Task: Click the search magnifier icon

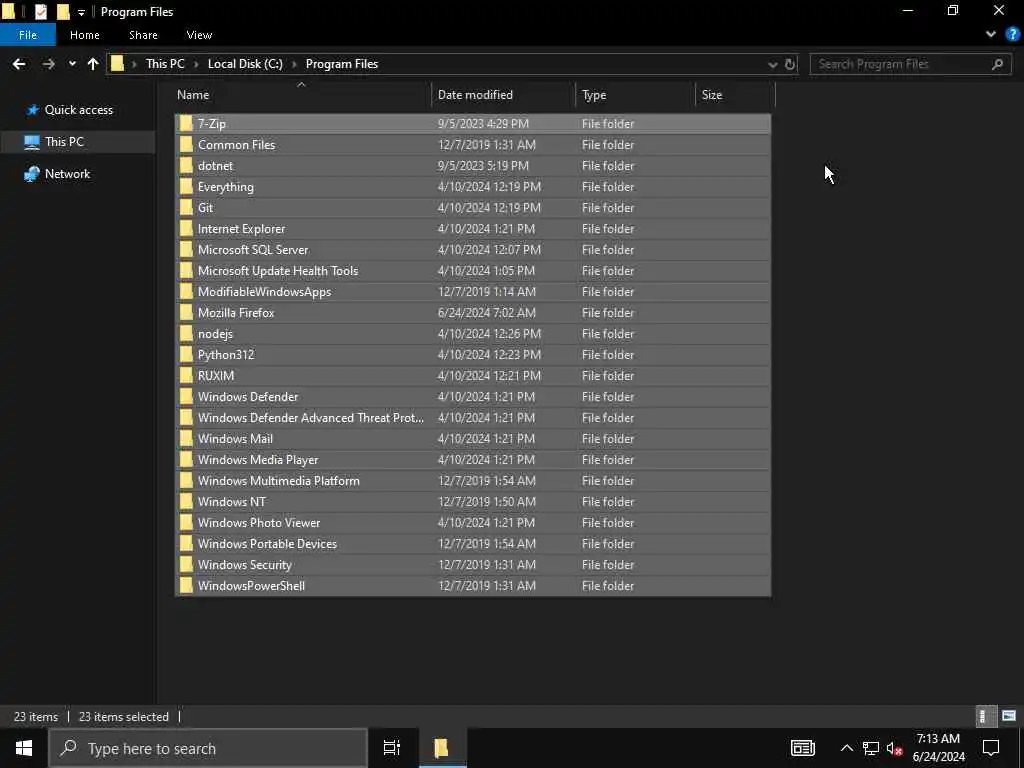Action: pyautogui.click(x=997, y=64)
